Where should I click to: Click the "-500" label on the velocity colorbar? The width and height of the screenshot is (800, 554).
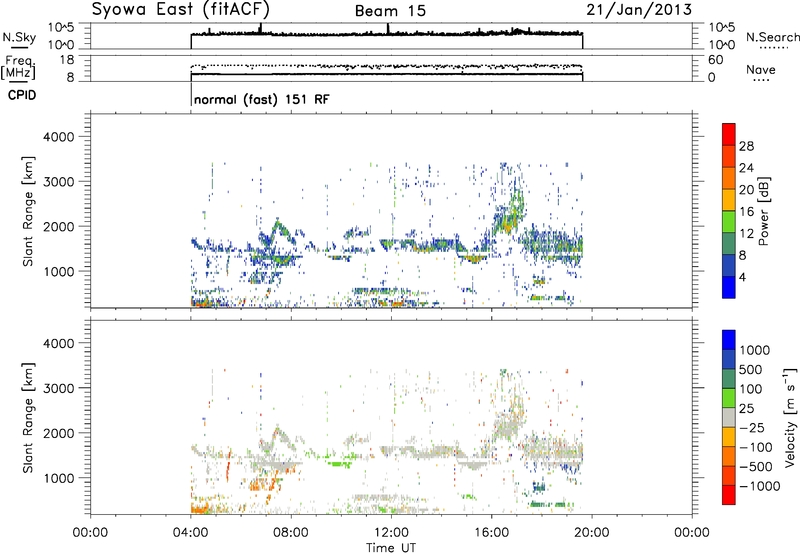coord(756,467)
